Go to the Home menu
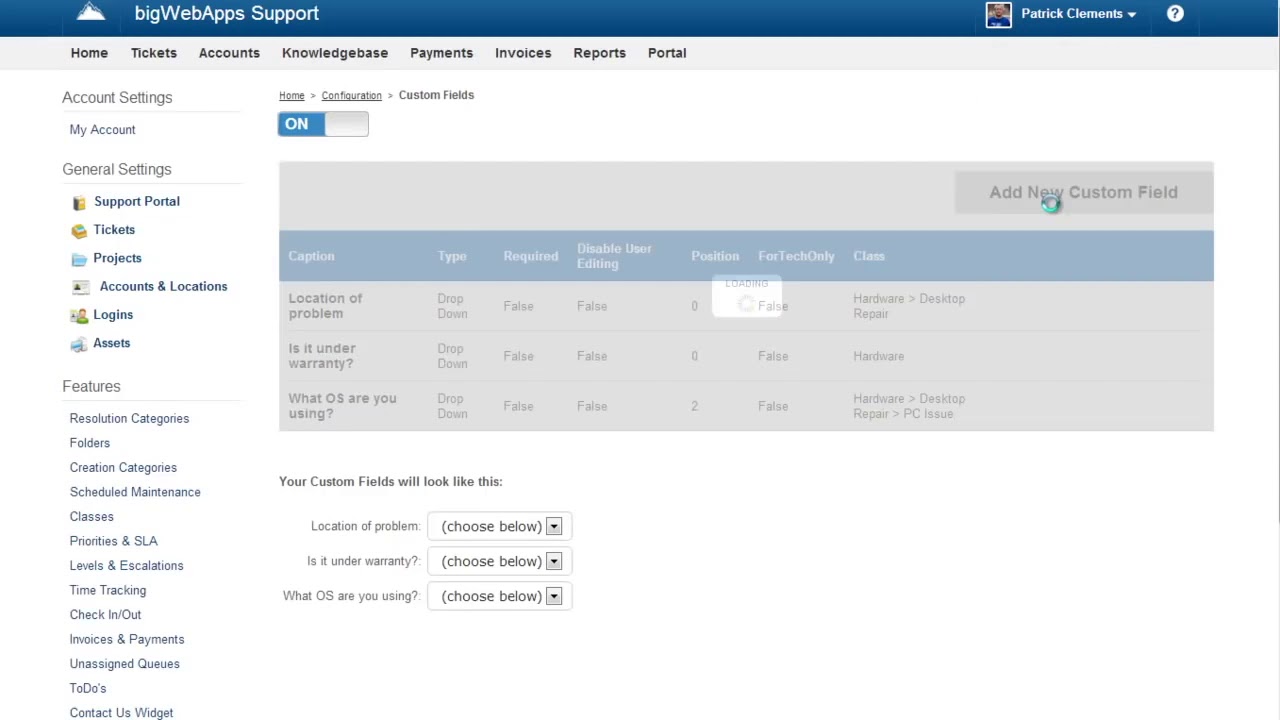Image resolution: width=1280 pixels, height=720 pixels. click(89, 53)
